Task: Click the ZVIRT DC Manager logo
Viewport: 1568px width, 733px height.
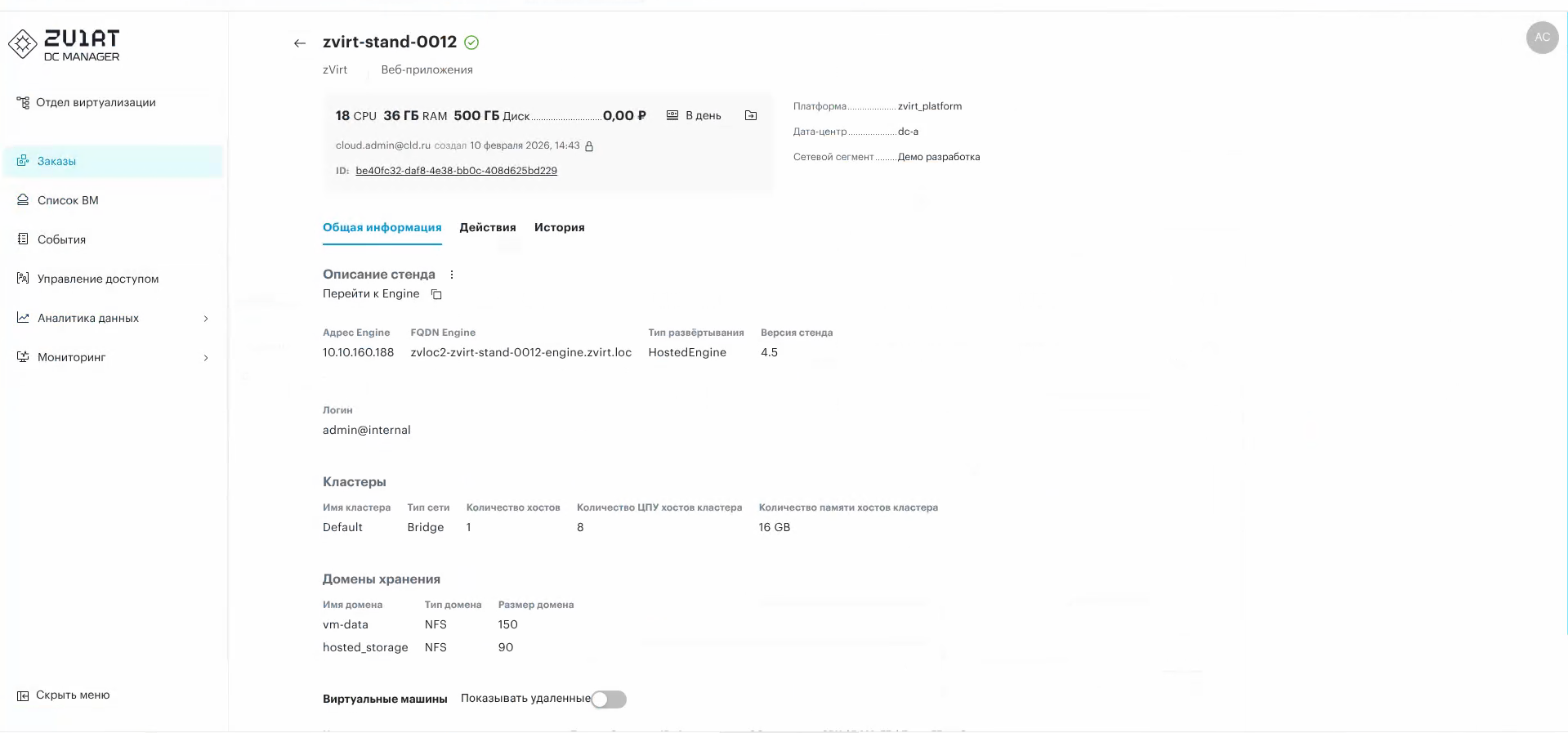Action: tap(65, 45)
